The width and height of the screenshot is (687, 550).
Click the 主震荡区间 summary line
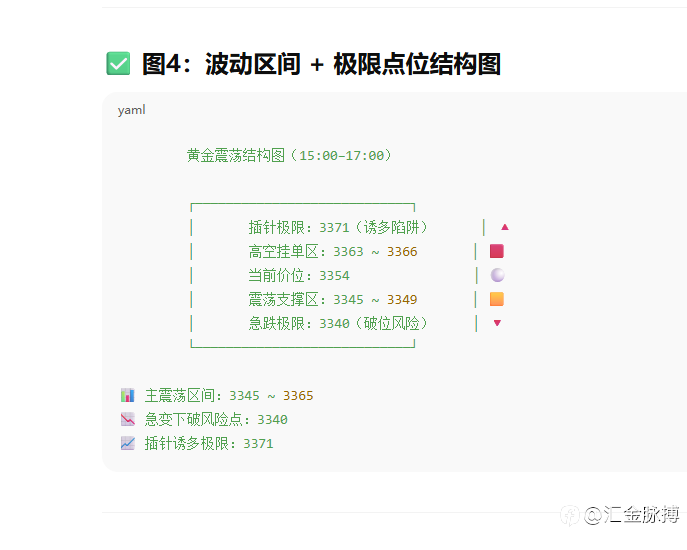pyautogui.click(x=229, y=395)
